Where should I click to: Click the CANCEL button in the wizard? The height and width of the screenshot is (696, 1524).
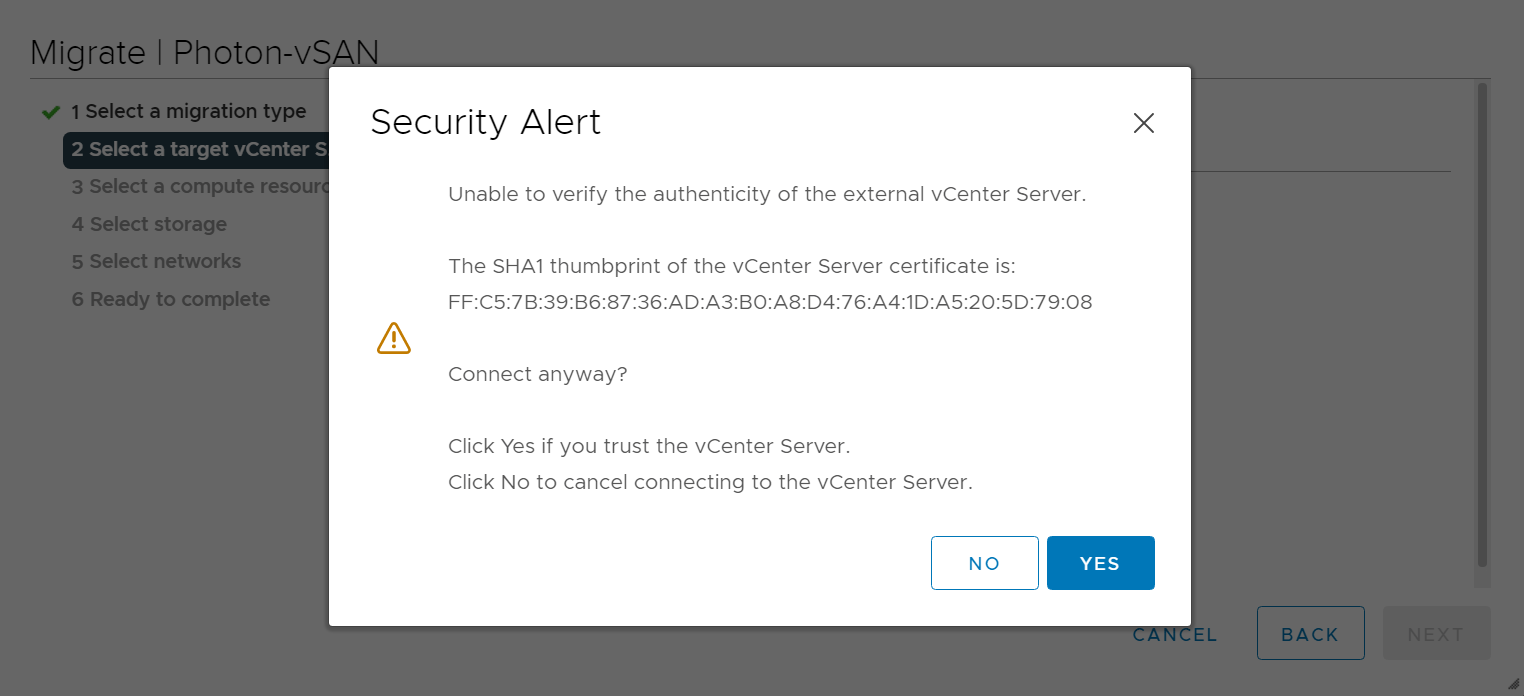1174,634
